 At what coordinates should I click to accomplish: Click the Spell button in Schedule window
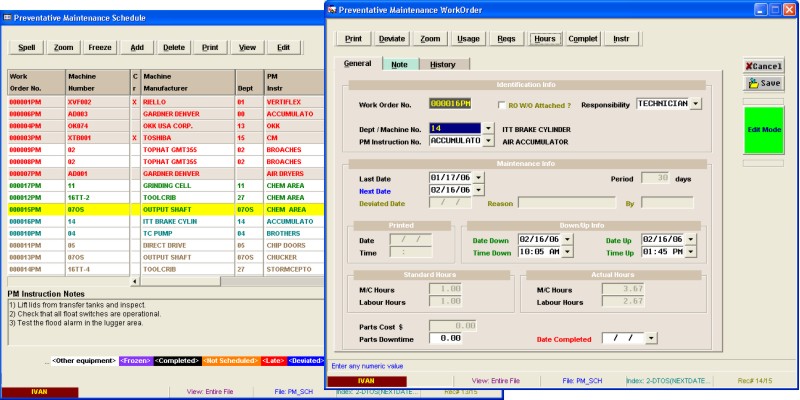click(27, 47)
